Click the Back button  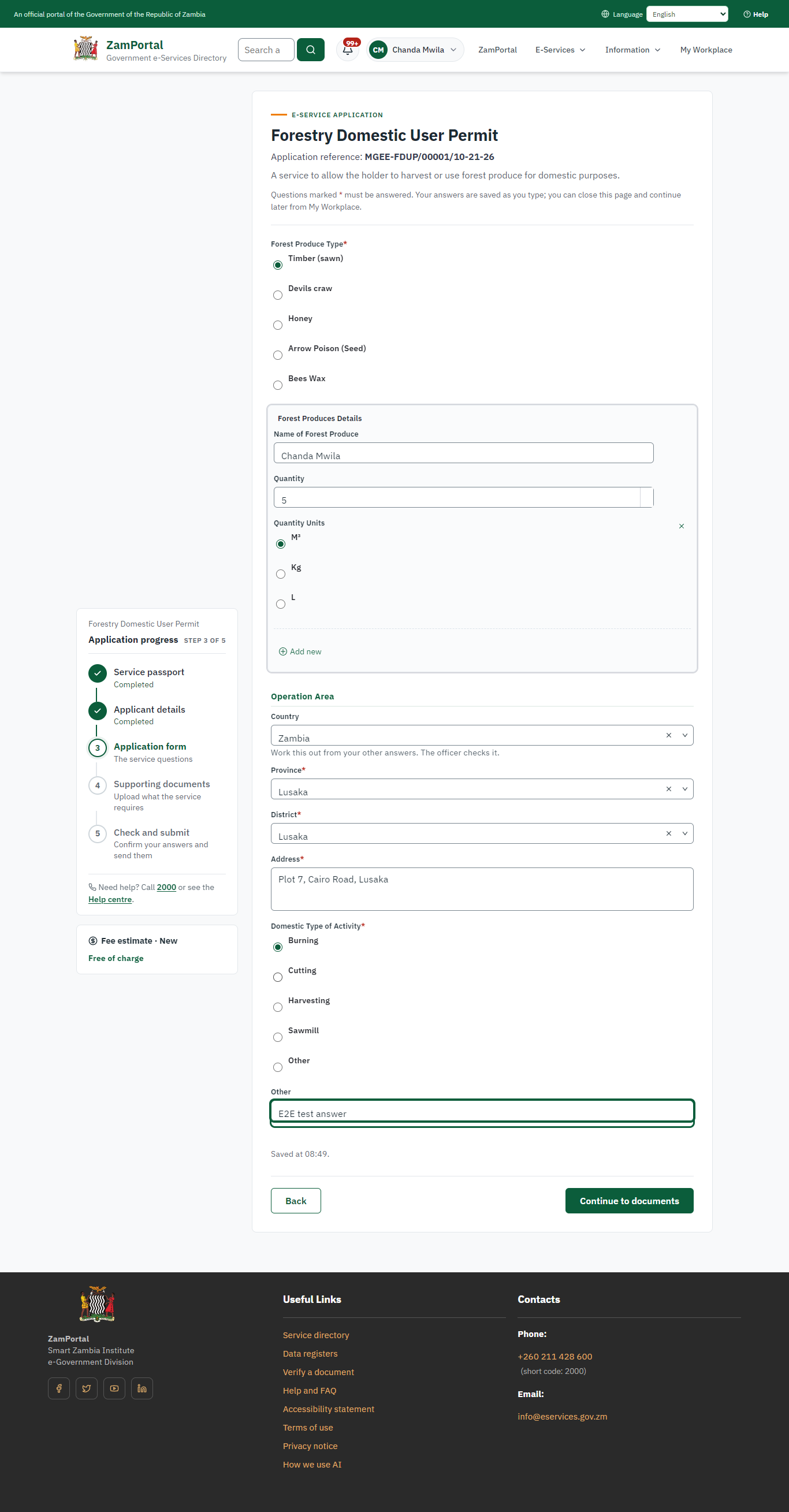pyautogui.click(x=296, y=1201)
